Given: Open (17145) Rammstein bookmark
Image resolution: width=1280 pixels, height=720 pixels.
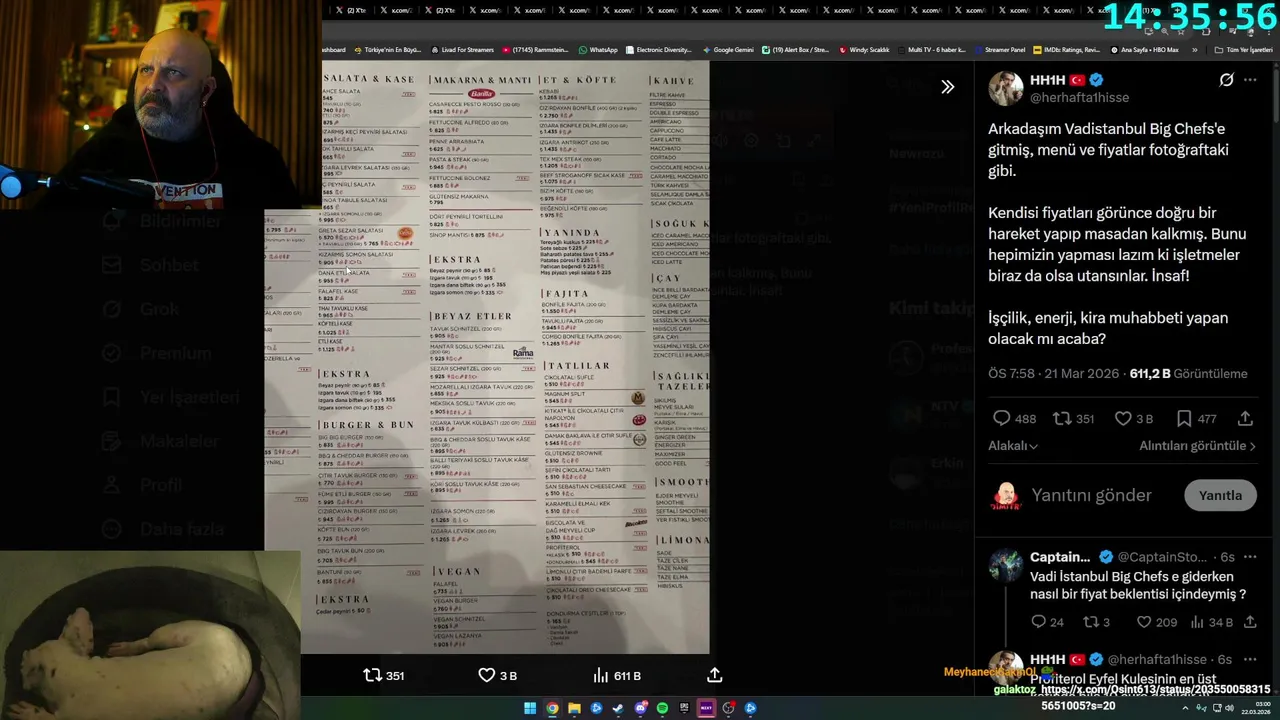Looking at the screenshot, I should (535, 50).
